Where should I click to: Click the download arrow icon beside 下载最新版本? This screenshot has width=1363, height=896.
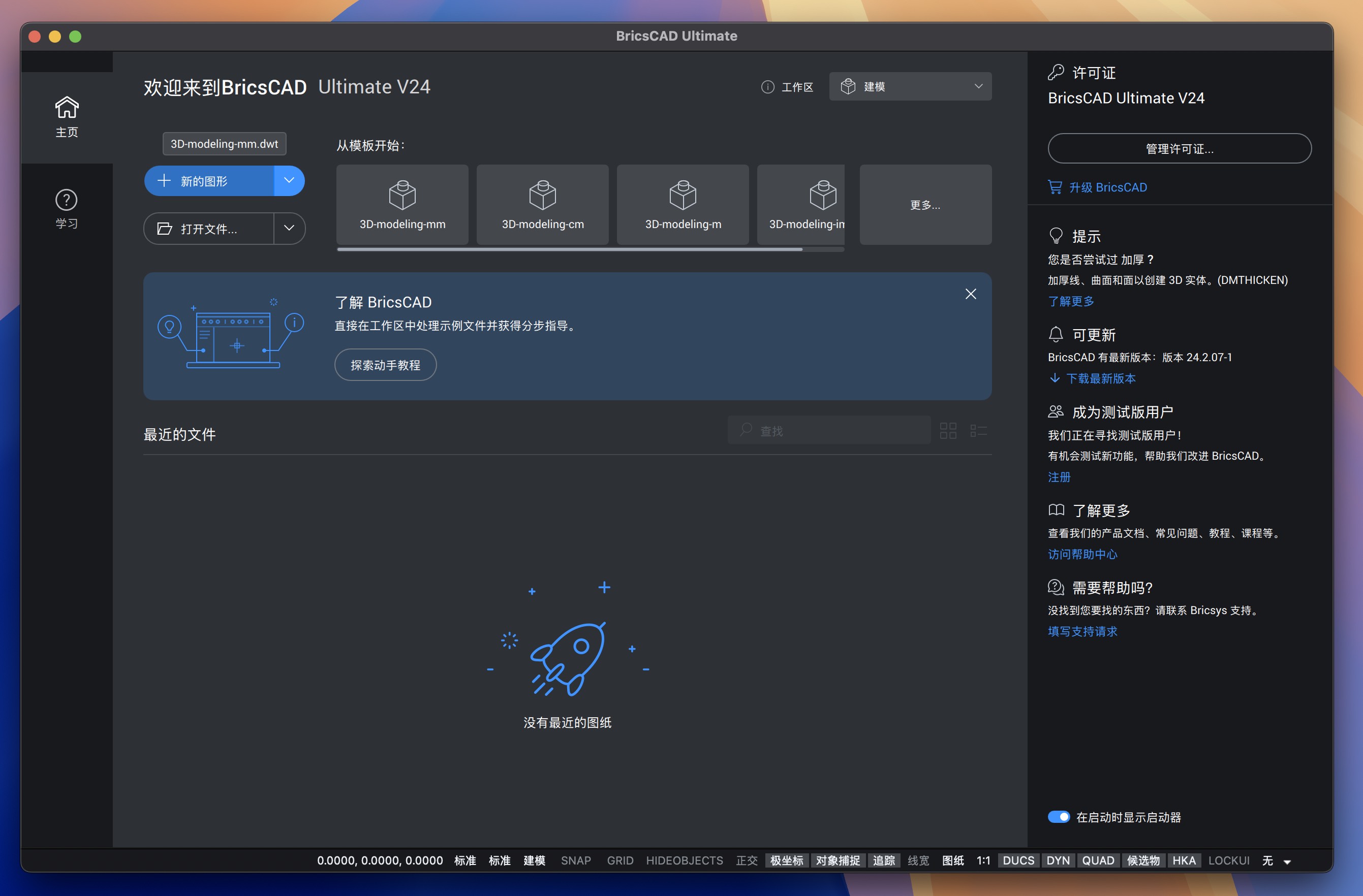(1055, 378)
